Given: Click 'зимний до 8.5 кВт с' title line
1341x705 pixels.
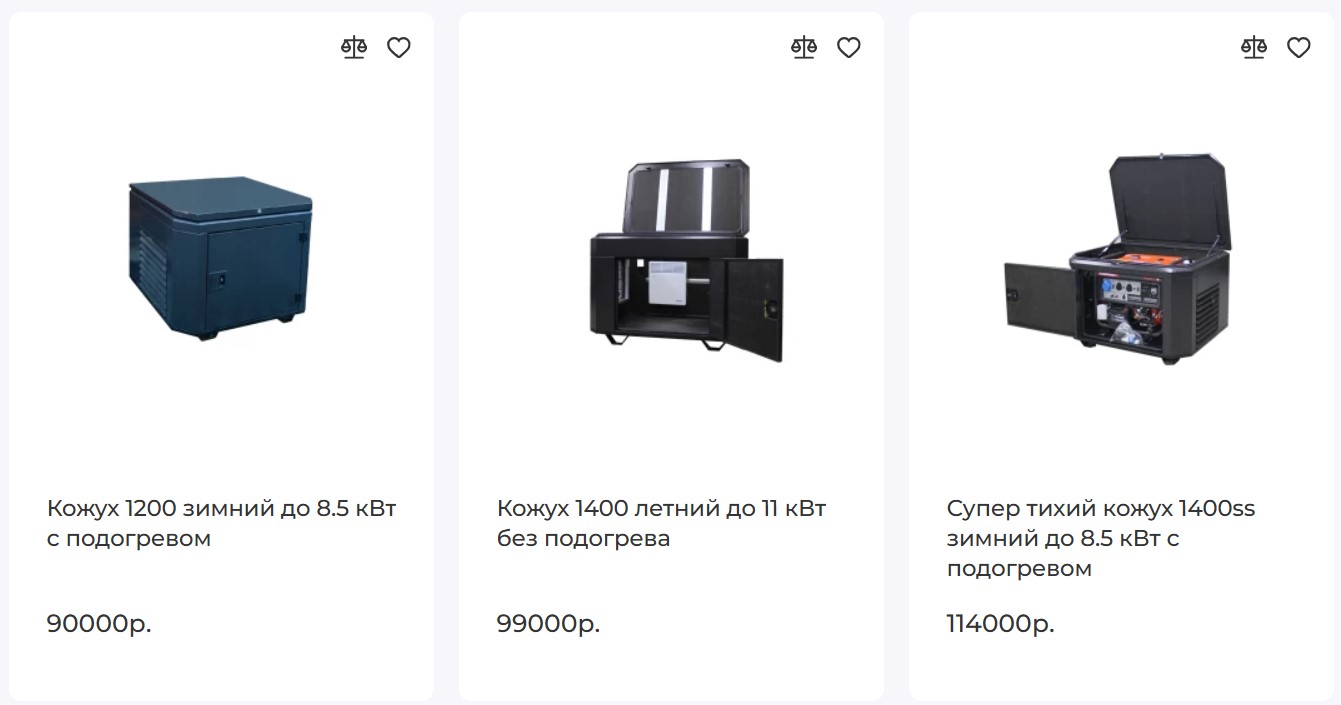Looking at the screenshot, I should (x=1063, y=539).
